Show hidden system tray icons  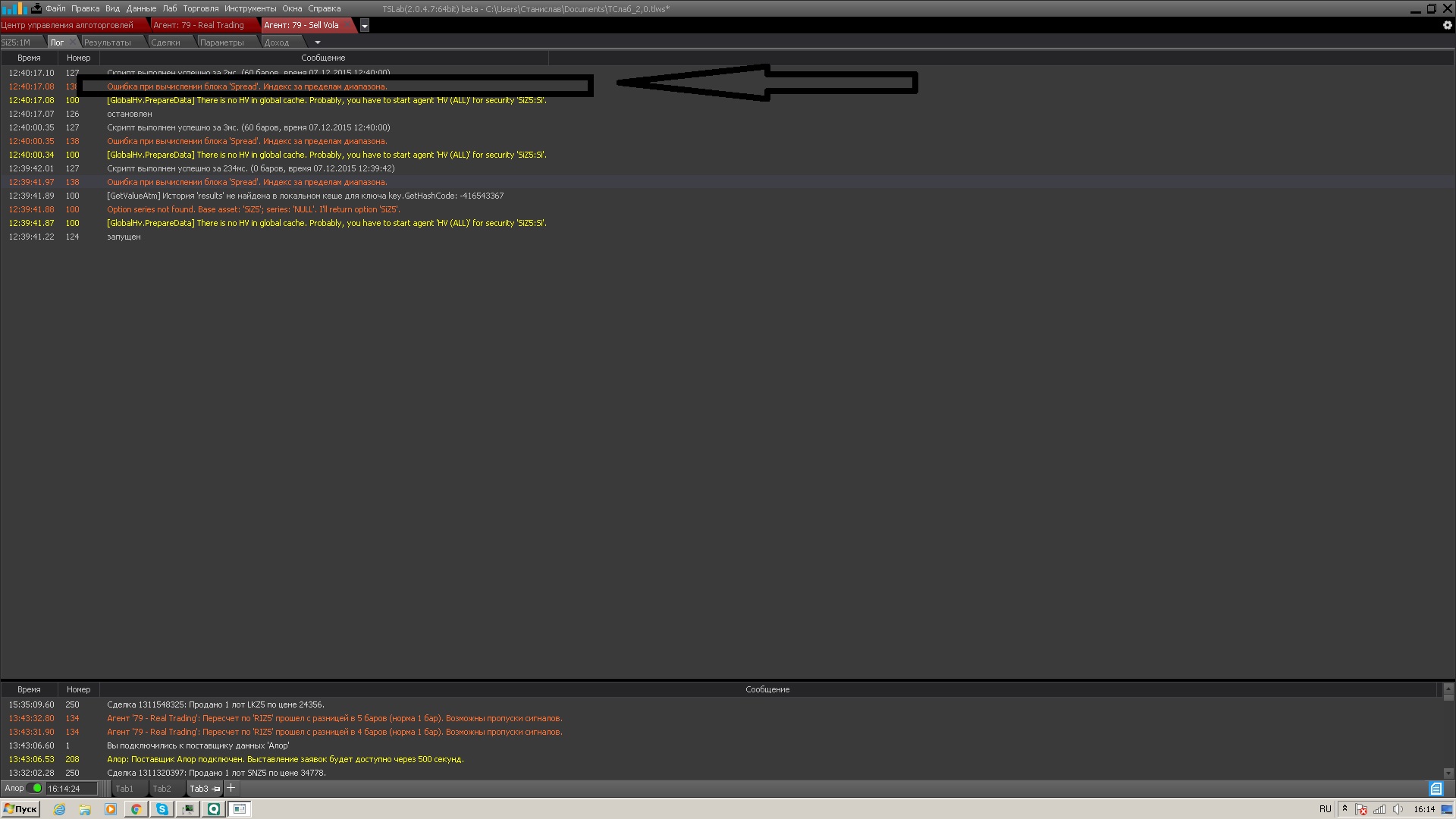point(1345,808)
